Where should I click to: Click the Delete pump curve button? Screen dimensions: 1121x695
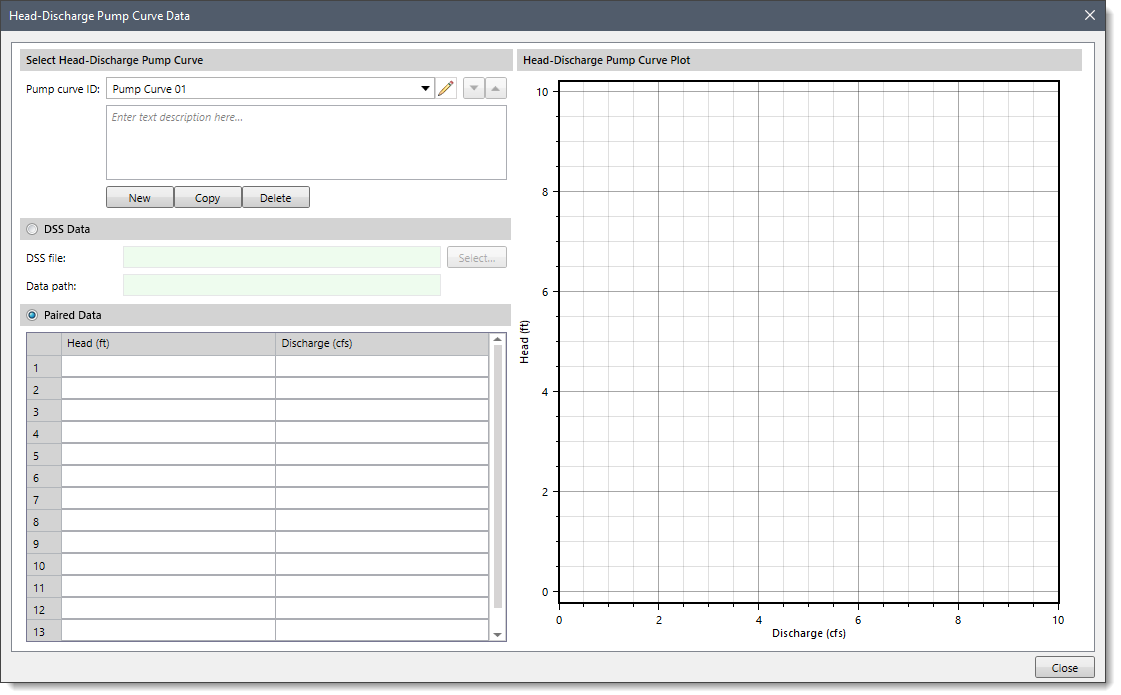(x=276, y=198)
